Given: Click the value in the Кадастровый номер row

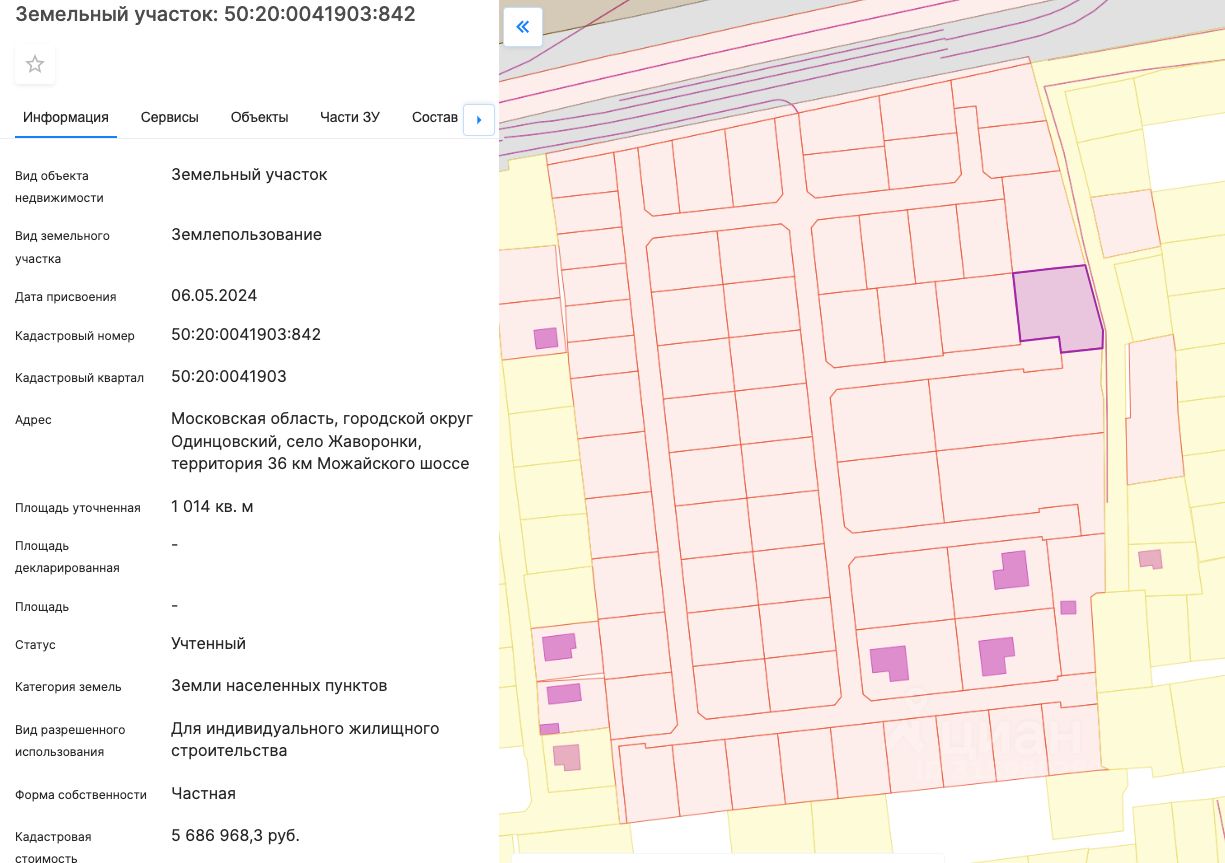Looking at the screenshot, I should click(x=246, y=334).
